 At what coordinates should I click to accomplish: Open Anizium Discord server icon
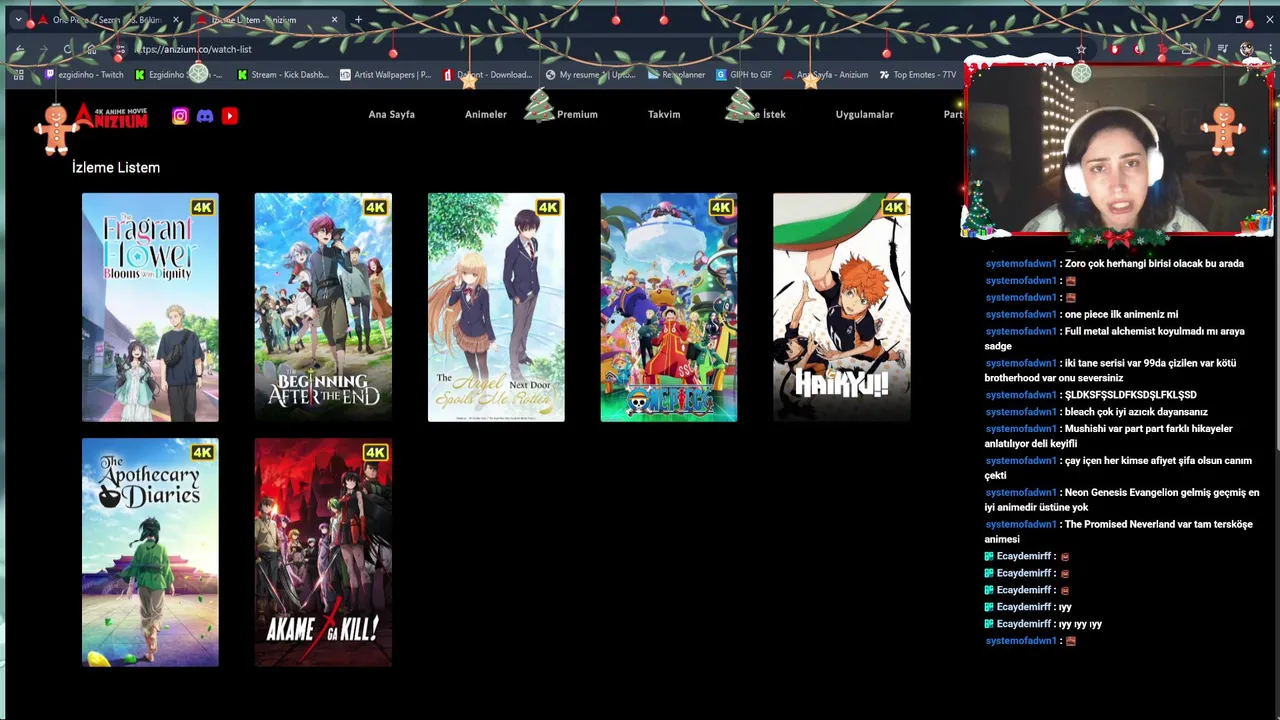click(205, 116)
